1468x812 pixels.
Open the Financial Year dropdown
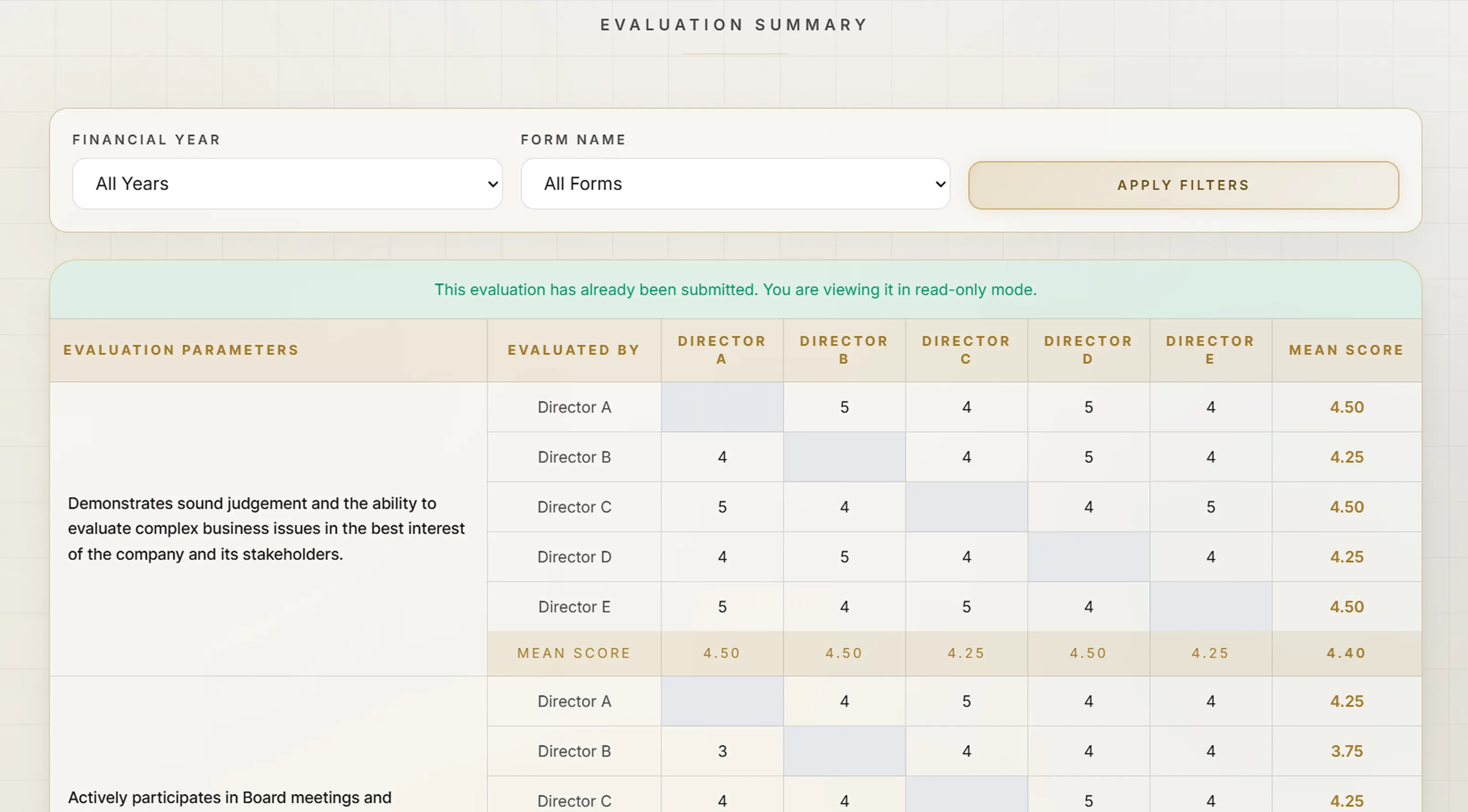click(x=287, y=184)
